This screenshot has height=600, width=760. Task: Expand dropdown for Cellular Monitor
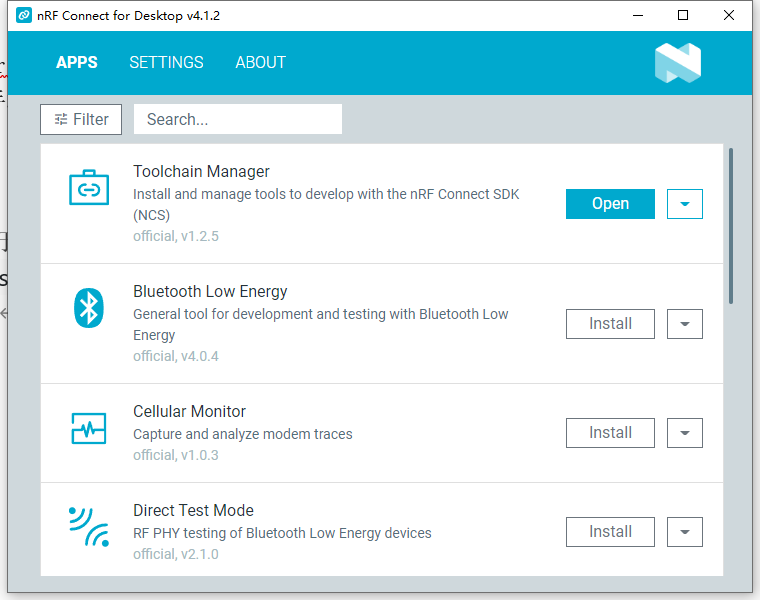point(684,433)
